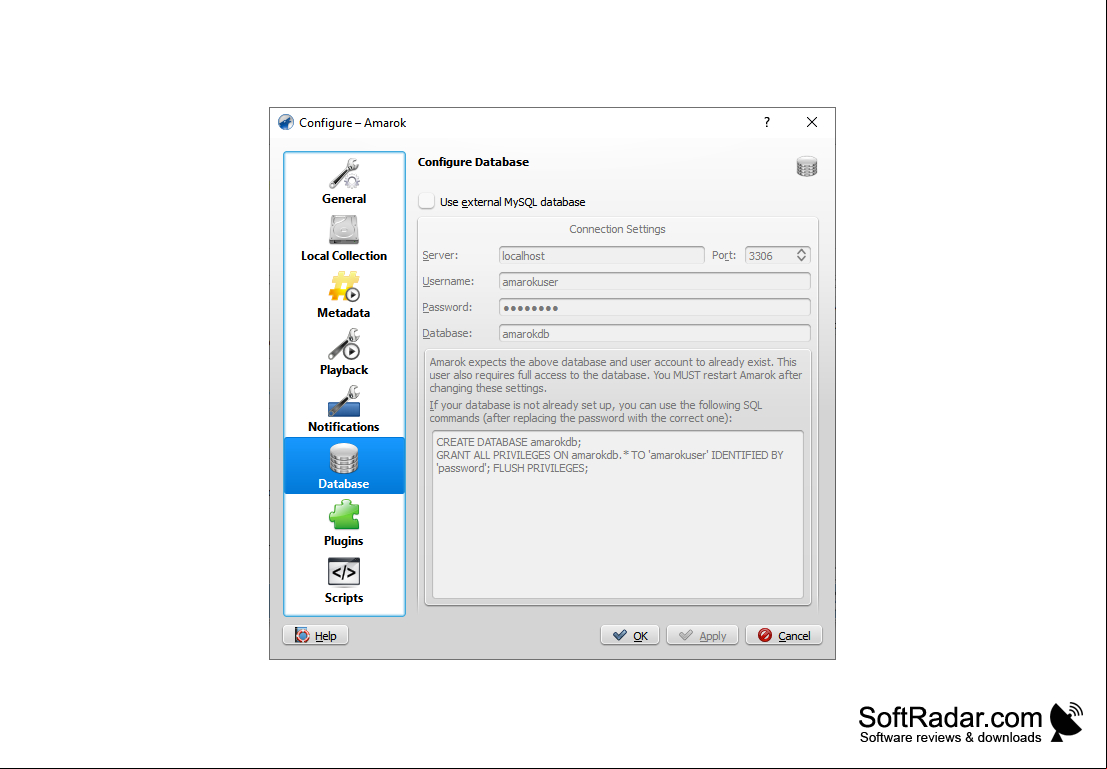Screen dimensions: 1107x769
Task: Click the Username: label
Action: 448,281
